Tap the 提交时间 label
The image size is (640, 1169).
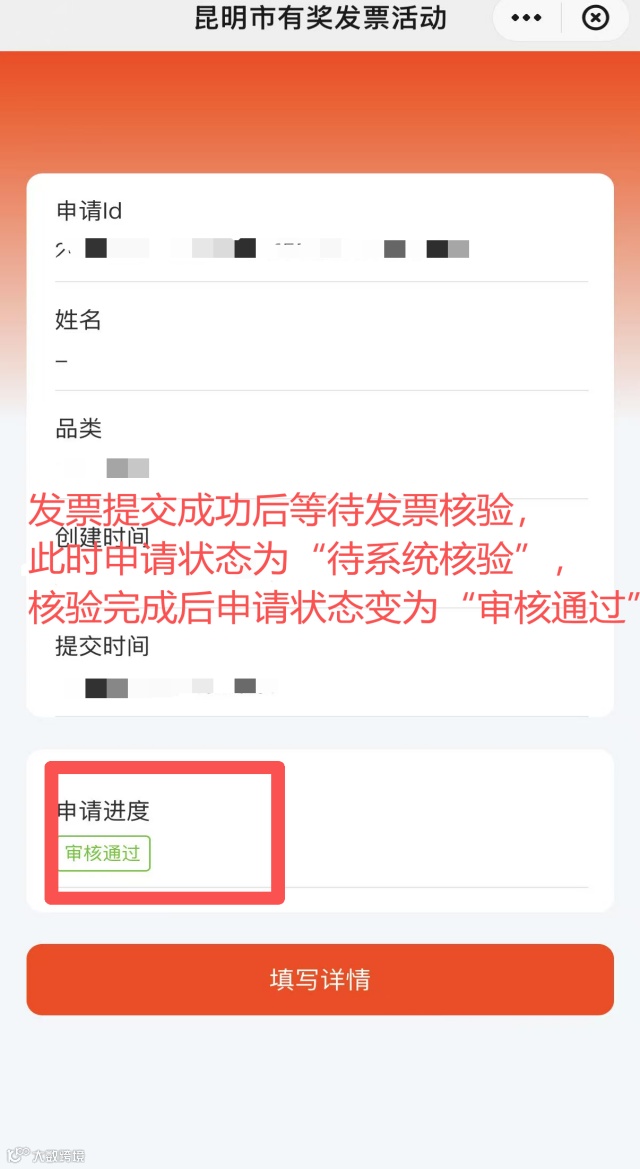pyautogui.click(x=102, y=646)
